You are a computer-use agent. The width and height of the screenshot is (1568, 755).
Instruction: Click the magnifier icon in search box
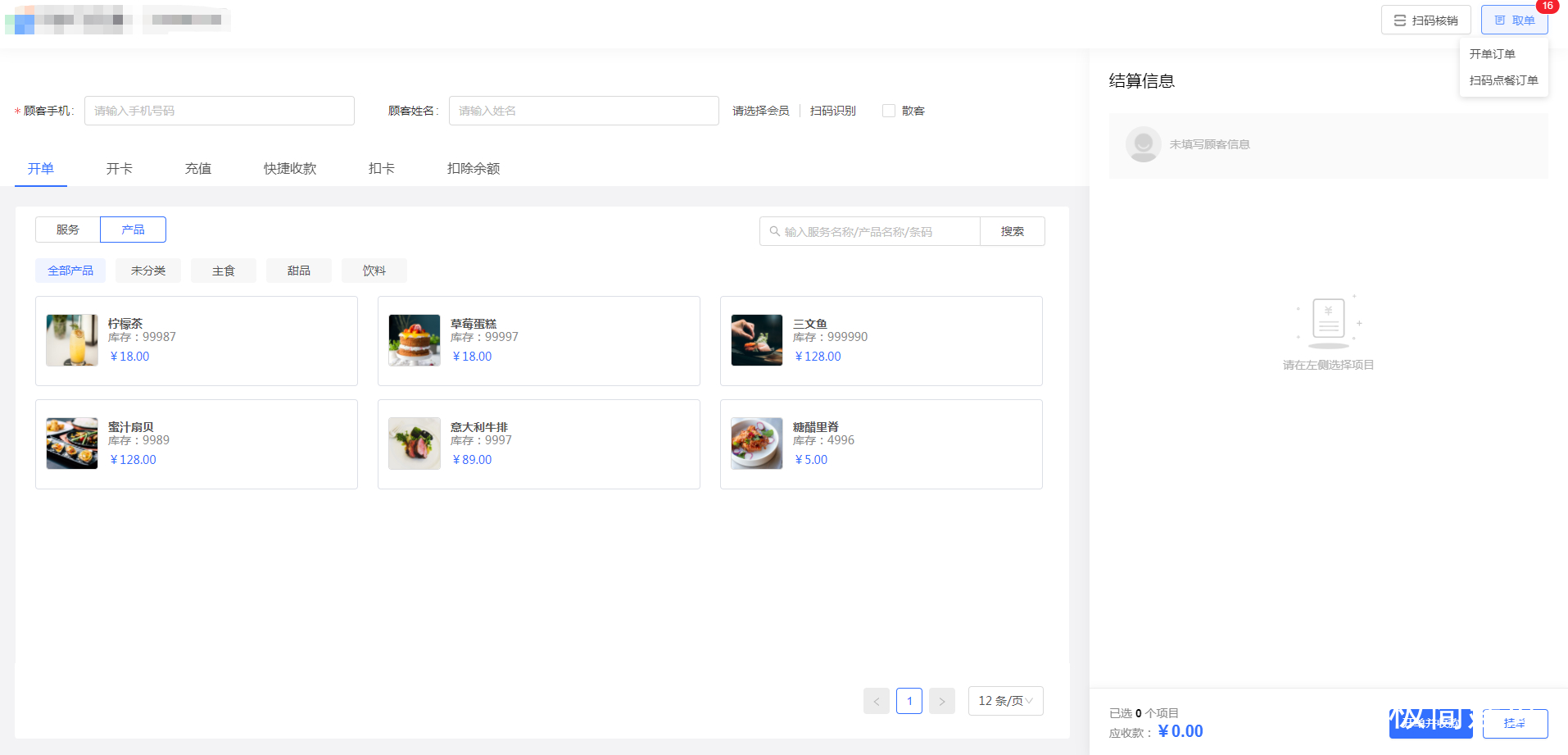pos(774,231)
